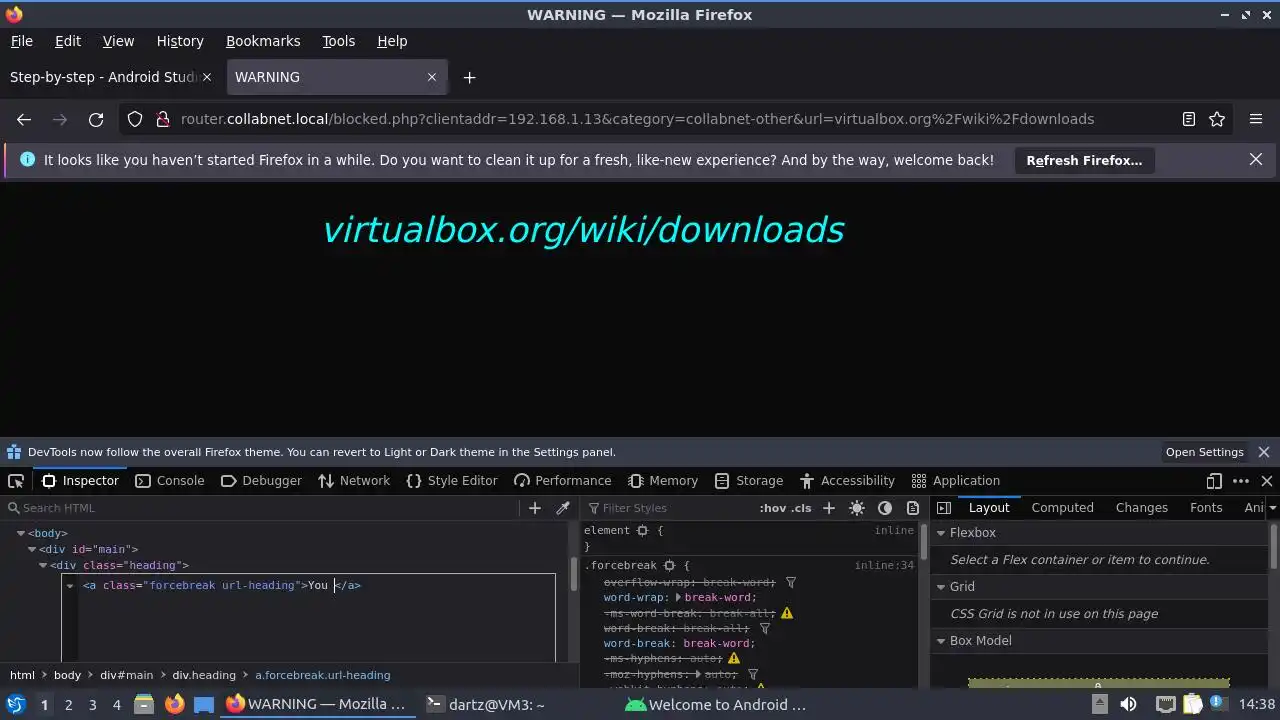The width and height of the screenshot is (1280, 720).
Task: Select the Changes sidebar tab
Action: (x=1141, y=508)
